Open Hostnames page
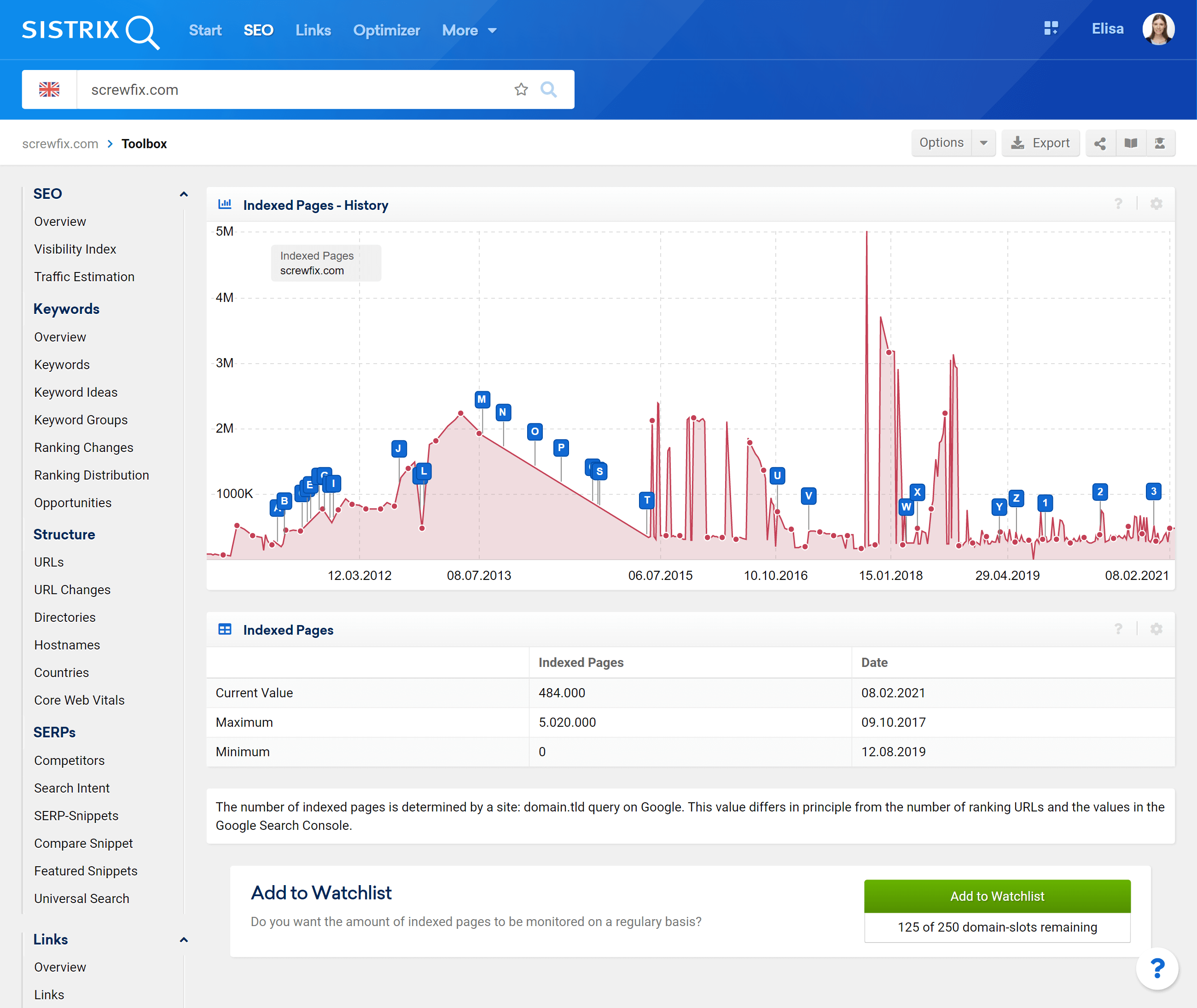This screenshot has height=1008, width=1197. pos(67,644)
